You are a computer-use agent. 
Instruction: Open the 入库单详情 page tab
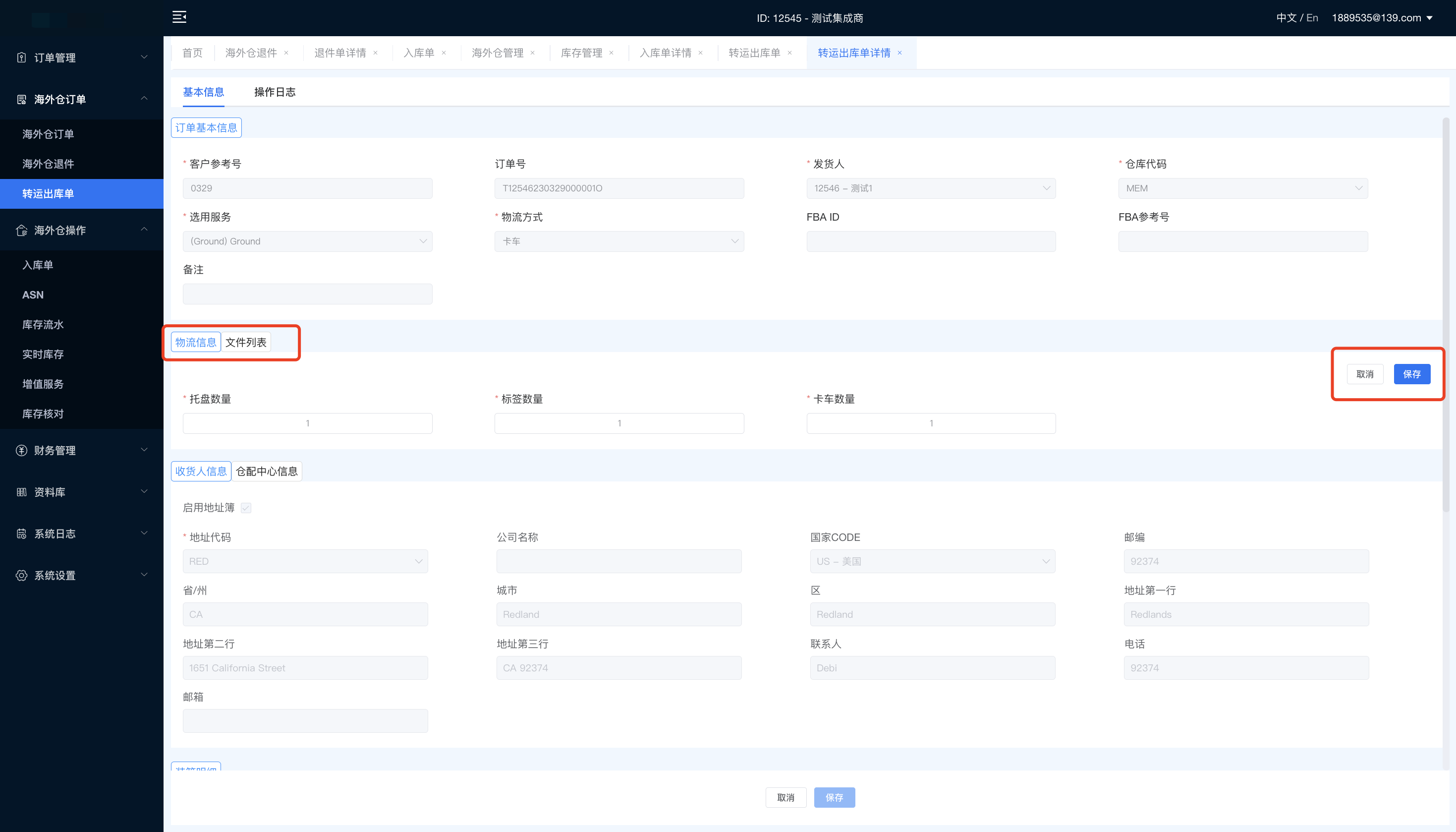(665, 53)
